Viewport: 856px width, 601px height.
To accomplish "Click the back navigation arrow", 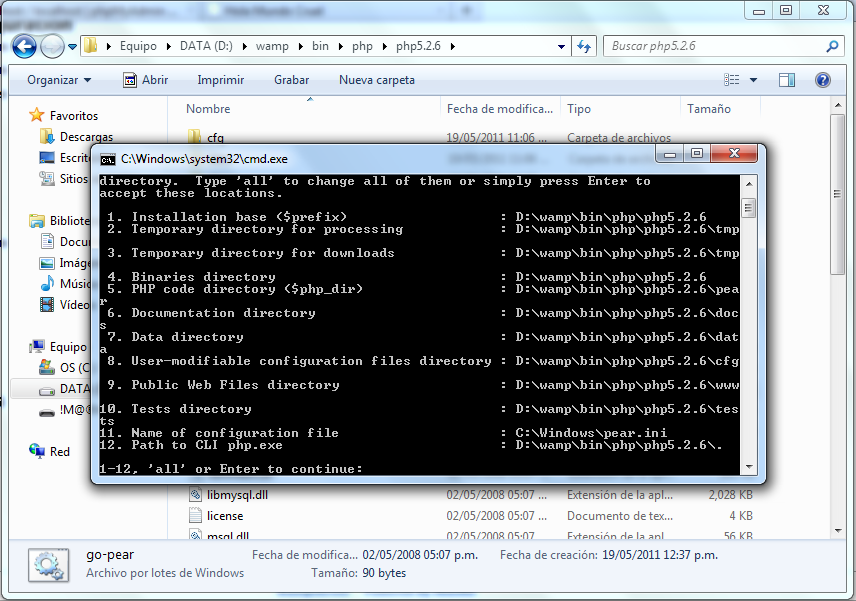I will (24, 46).
